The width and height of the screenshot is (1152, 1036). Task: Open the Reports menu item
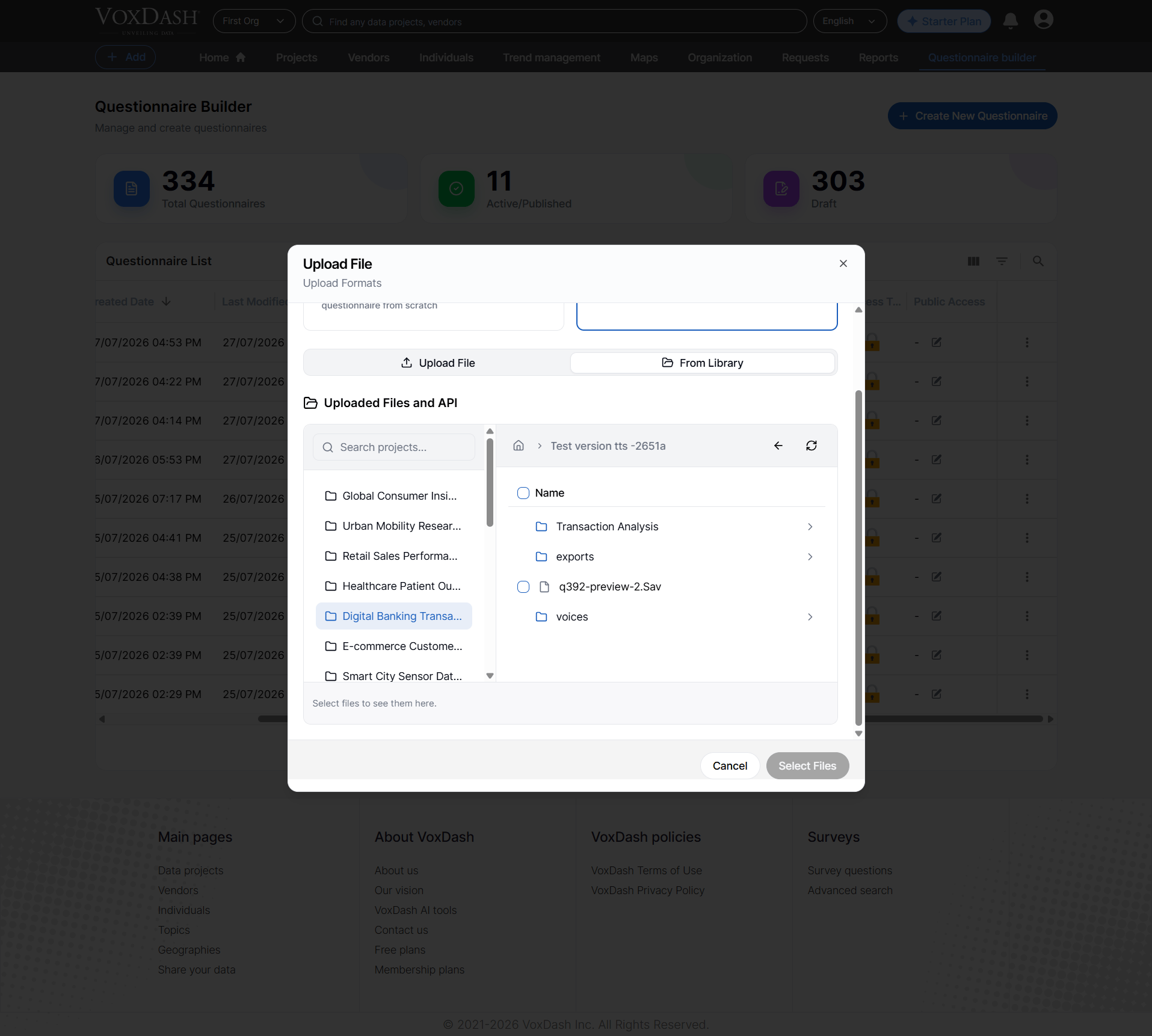click(878, 58)
